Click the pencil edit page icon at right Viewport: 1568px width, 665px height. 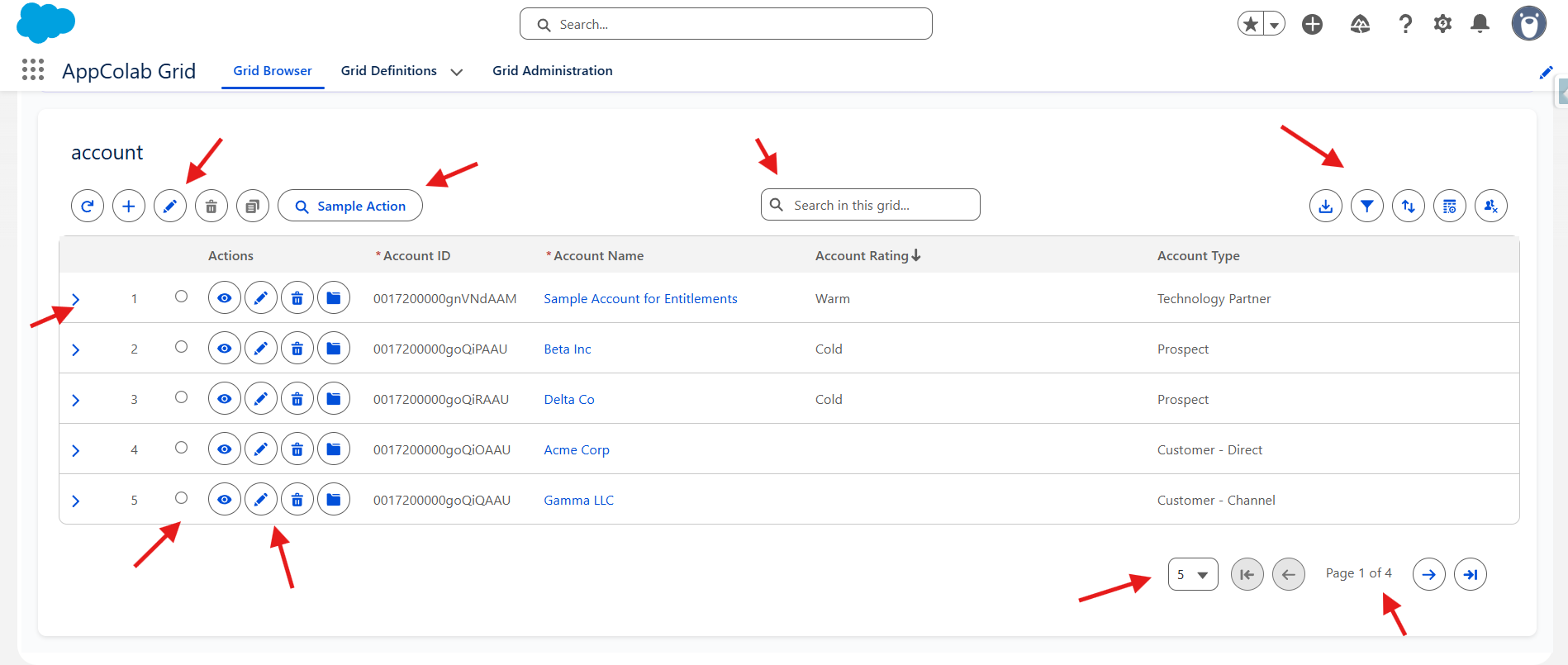click(x=1546, y=73)
